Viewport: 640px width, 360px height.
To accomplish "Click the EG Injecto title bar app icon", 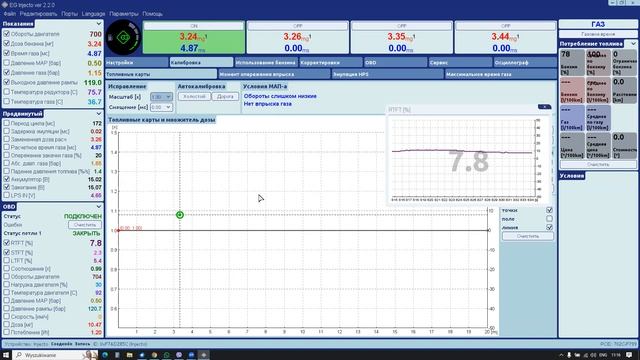I will coord(4,4).
